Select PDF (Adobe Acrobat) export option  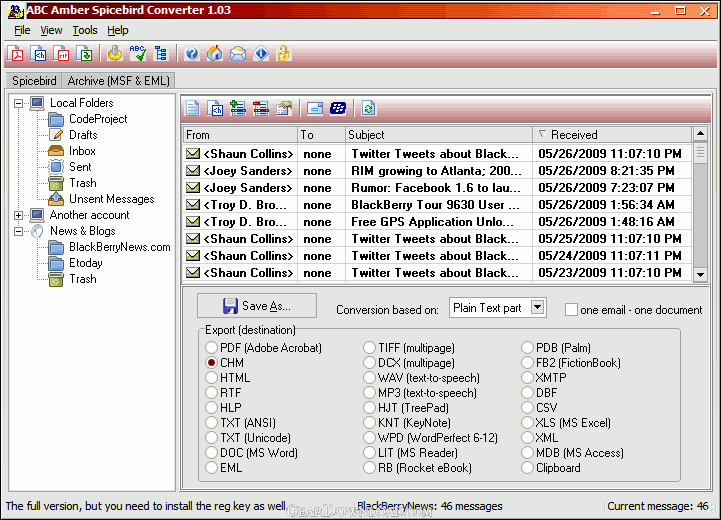point(263,348)
